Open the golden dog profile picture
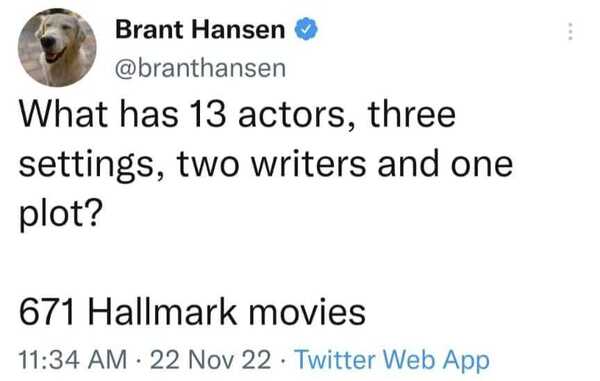The height and width of the screenshot is (381, 600). [x=57, y=48]
